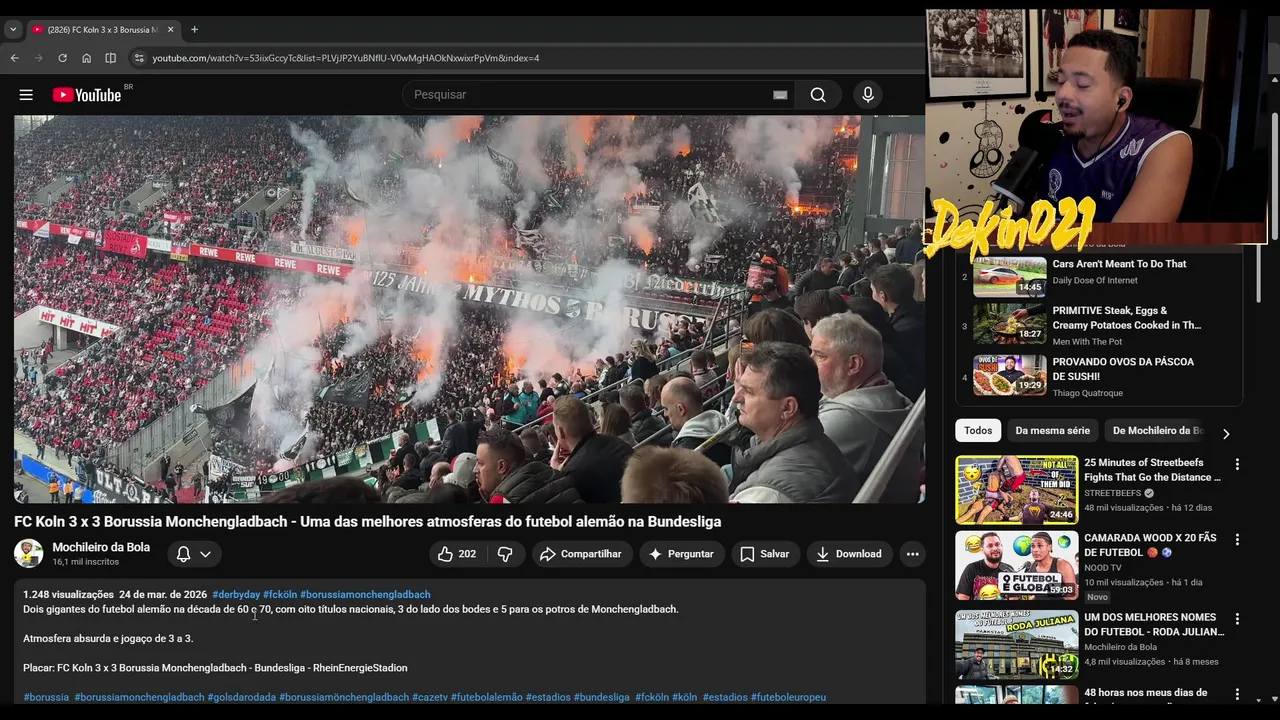Open browser home button
The height and width of the screenshot is (720, 1280).
[86, 58]
